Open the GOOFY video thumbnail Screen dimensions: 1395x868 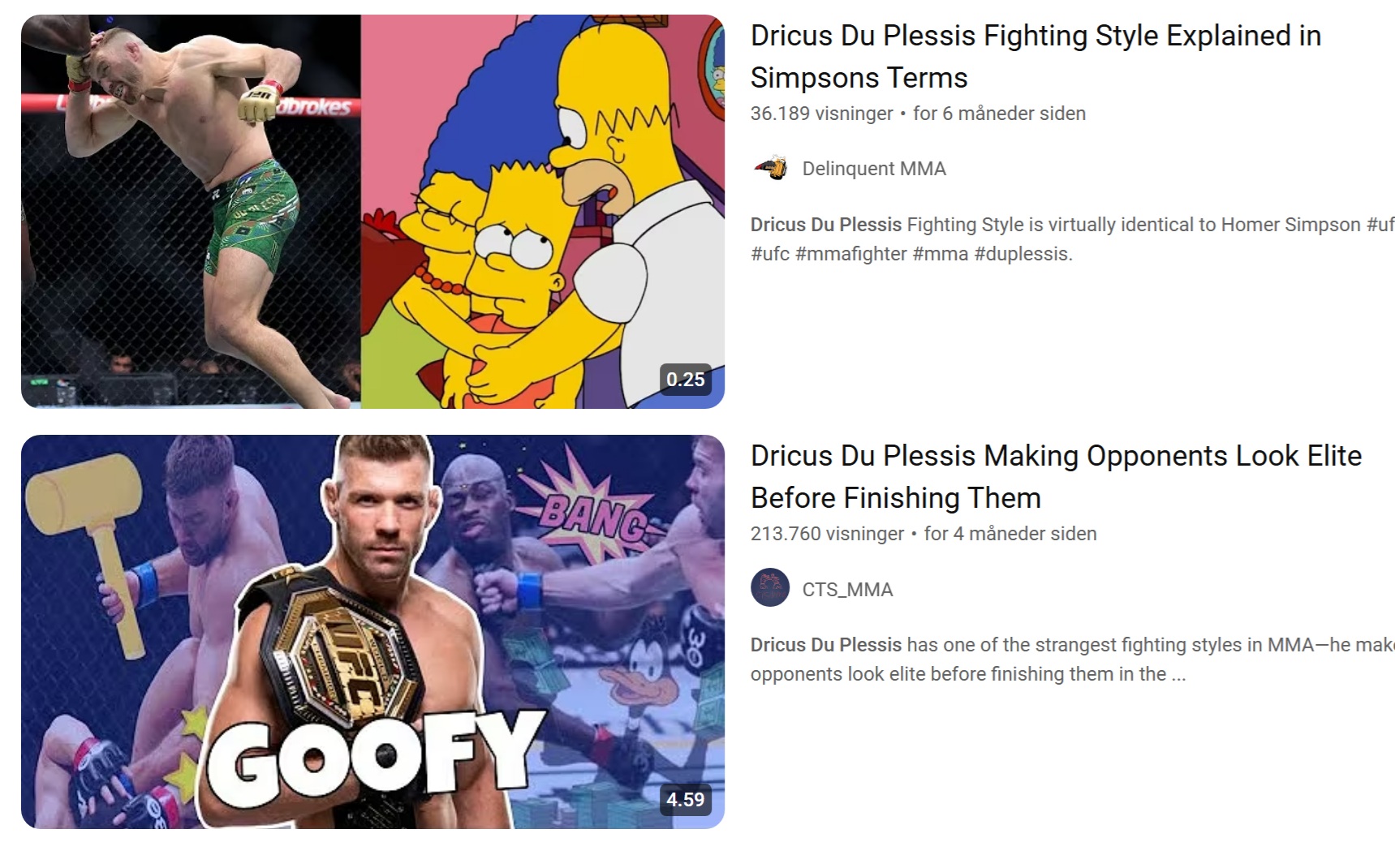click(372, 632)
